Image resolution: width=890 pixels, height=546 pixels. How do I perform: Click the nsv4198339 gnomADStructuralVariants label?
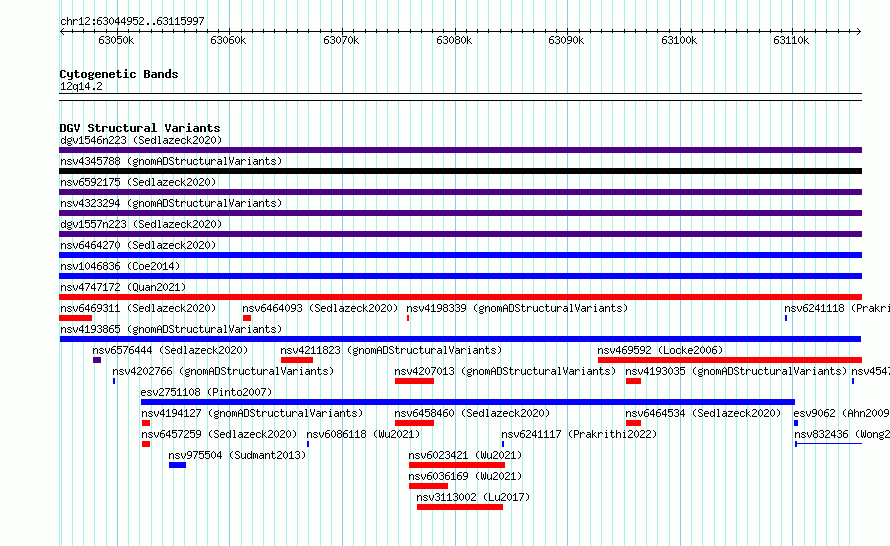517,308
